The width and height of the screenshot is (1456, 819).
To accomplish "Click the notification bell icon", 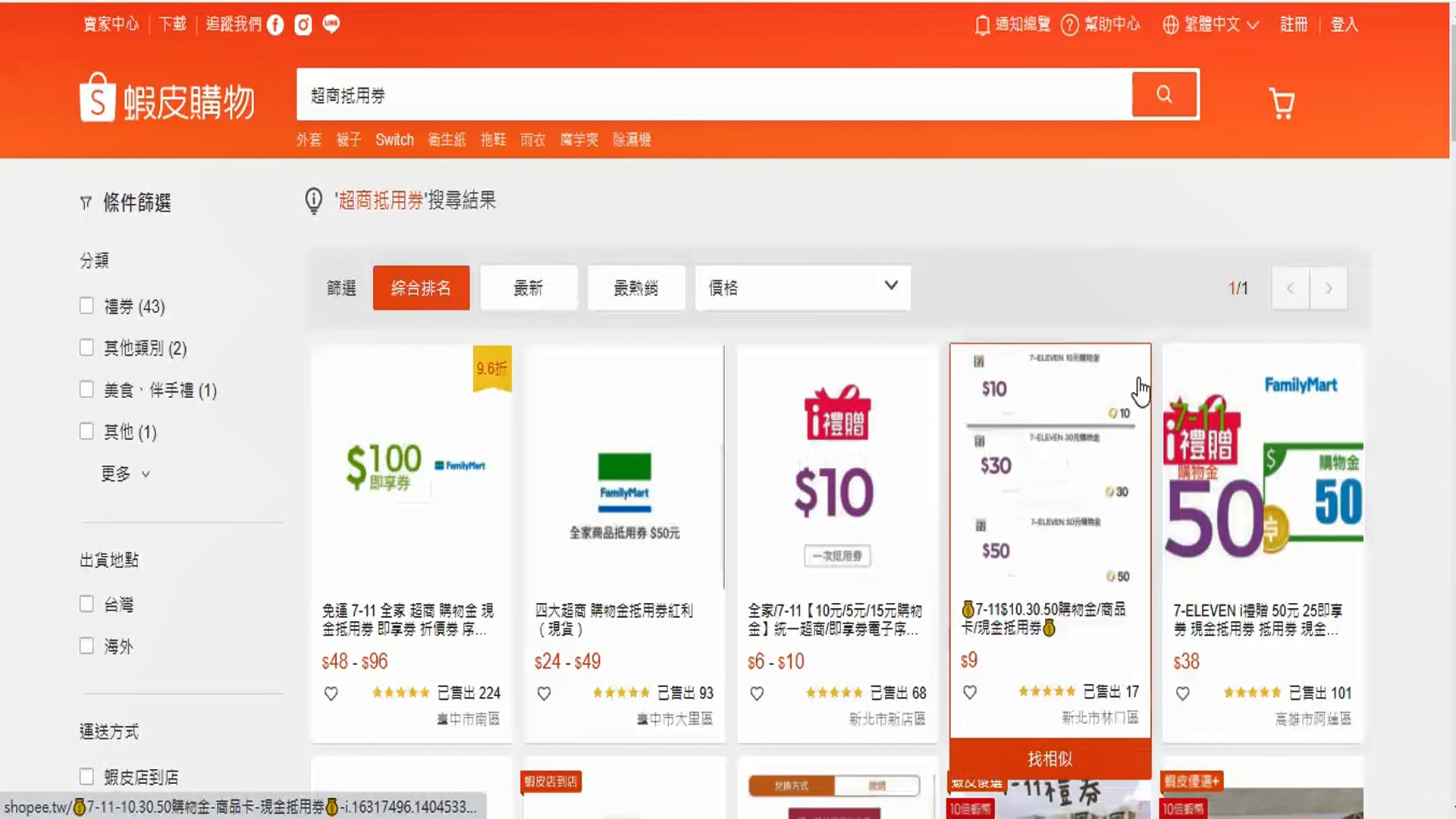I will click(x=982, y=25).
